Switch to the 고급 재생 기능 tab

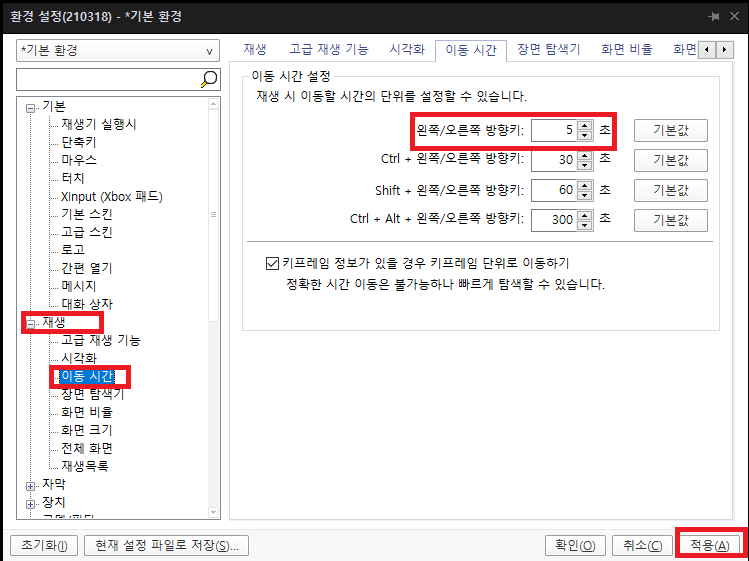tap(329, 49)
